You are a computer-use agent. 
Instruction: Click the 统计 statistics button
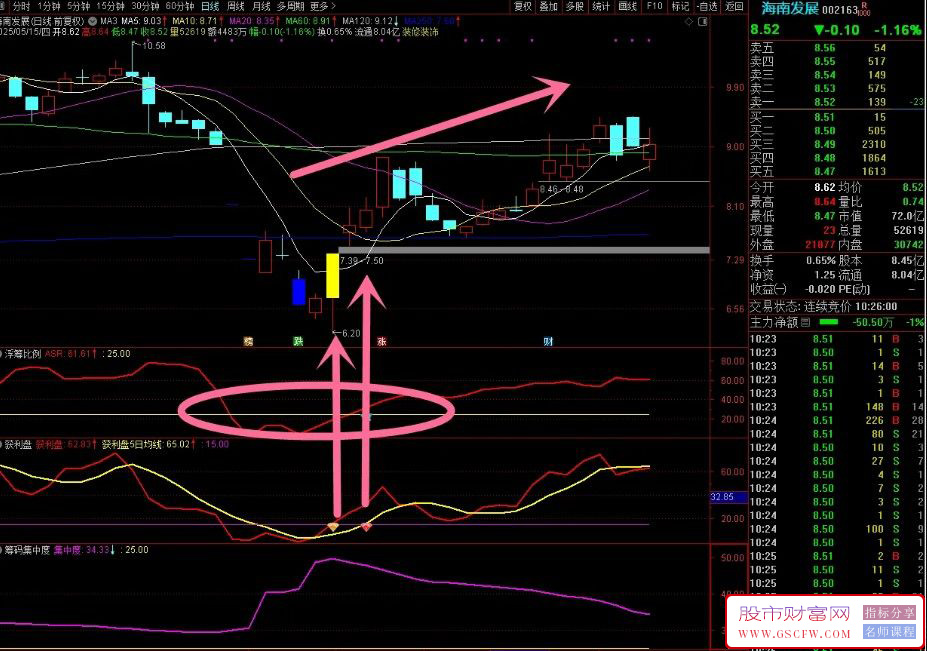(x=601, y=6)
